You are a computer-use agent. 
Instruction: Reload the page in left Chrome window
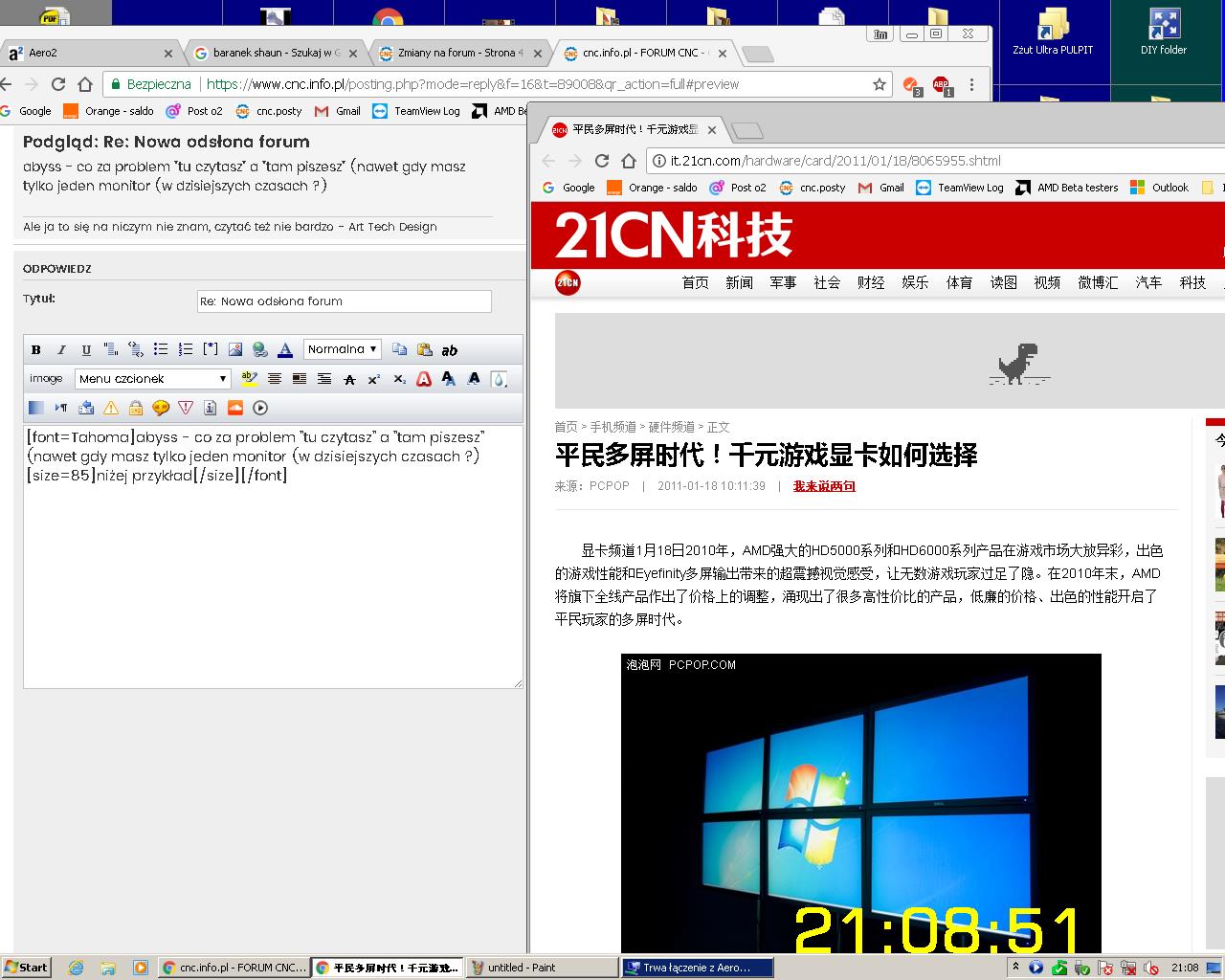click(x=58, y=84)
